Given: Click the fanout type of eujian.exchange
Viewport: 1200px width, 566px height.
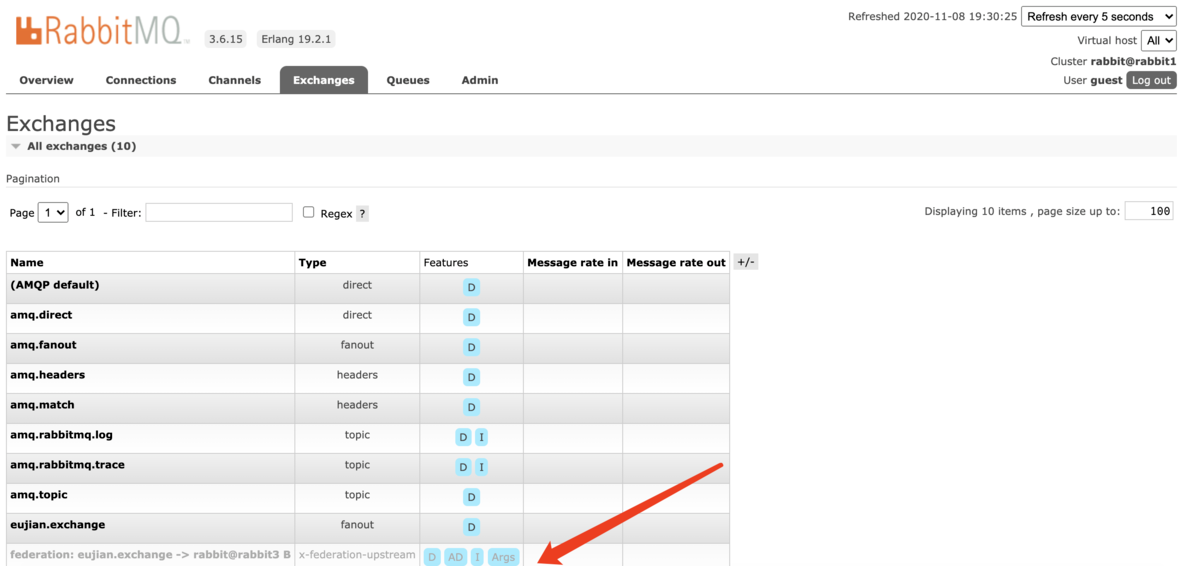Looking at the screenshot, I should coord(357,525).
